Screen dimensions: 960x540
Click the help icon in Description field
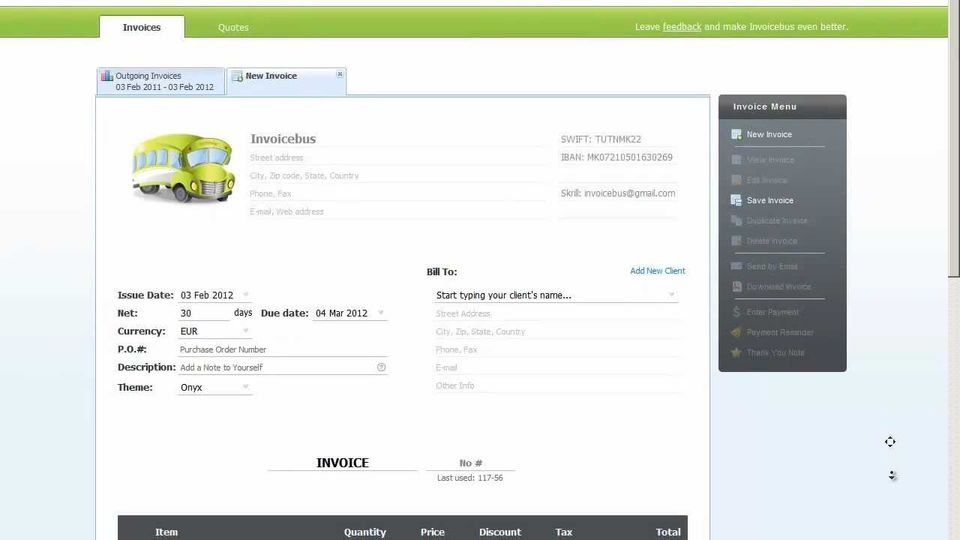pos(381,367)
